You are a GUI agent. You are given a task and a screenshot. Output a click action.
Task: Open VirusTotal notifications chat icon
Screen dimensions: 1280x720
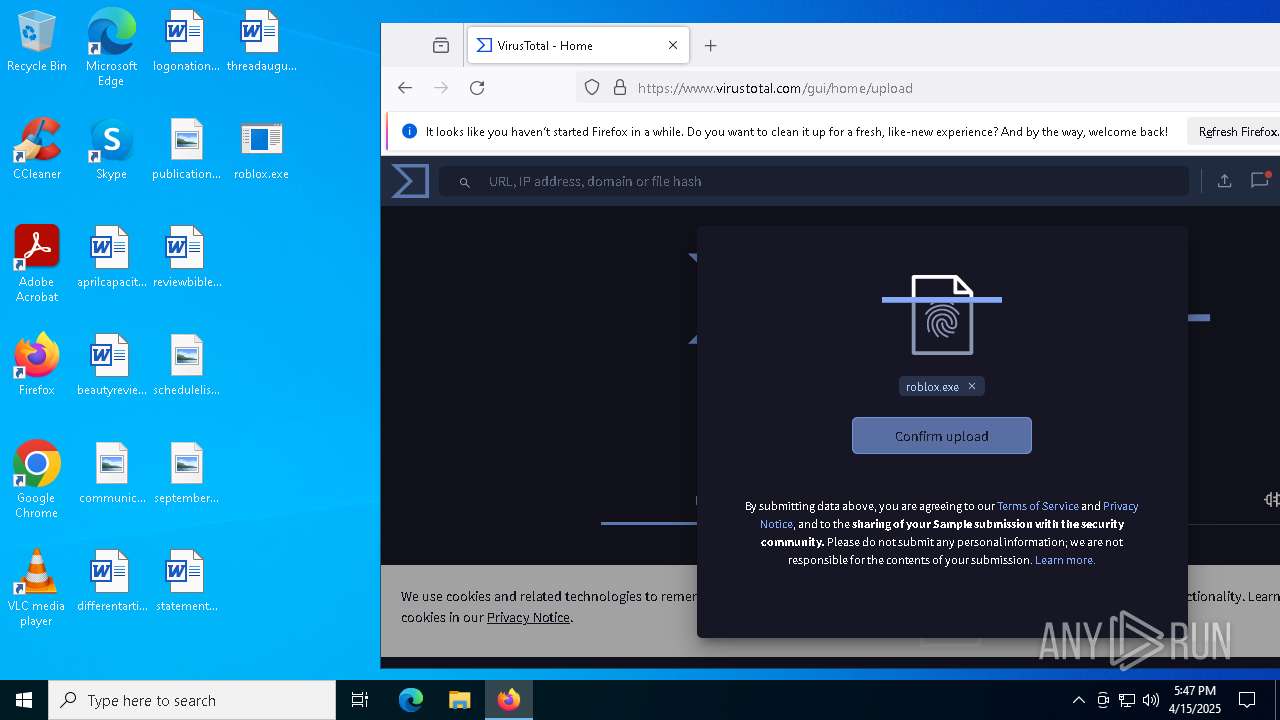click(1260, 180)
